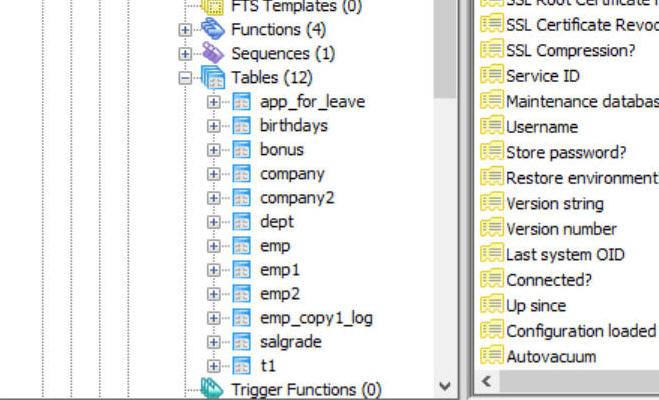Screen dimensions: 659x400
Task: Expand the app_for_leave table node
Action: coord(214,102)
